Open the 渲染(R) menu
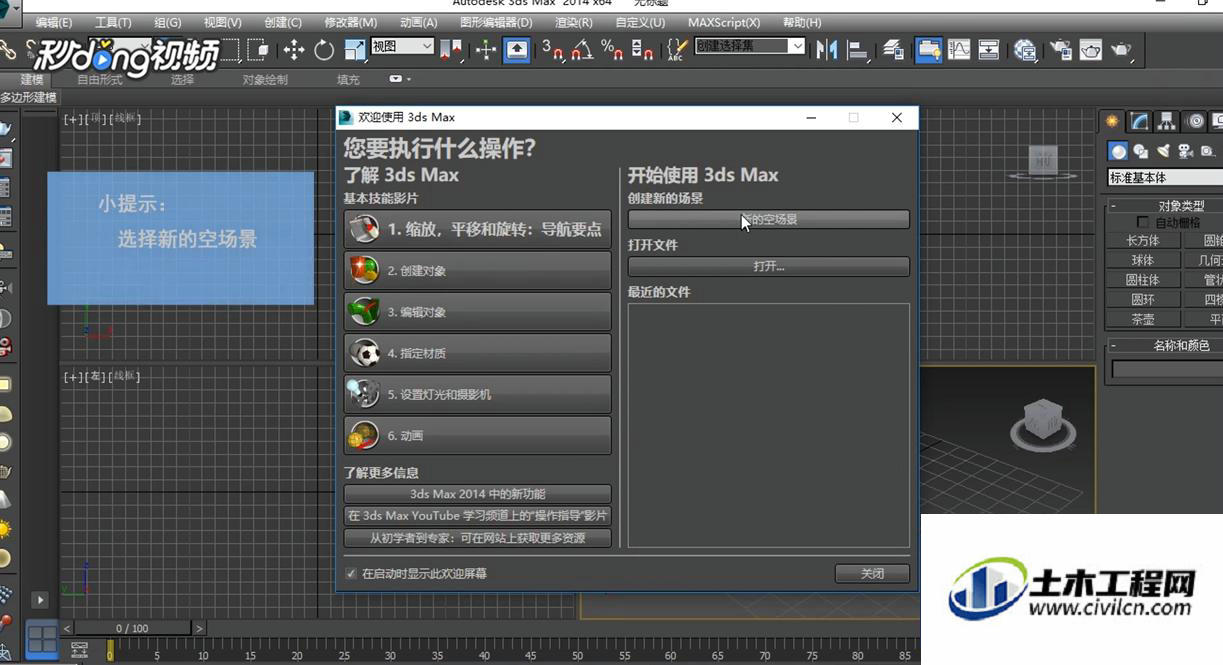 [x=573, y=22]
